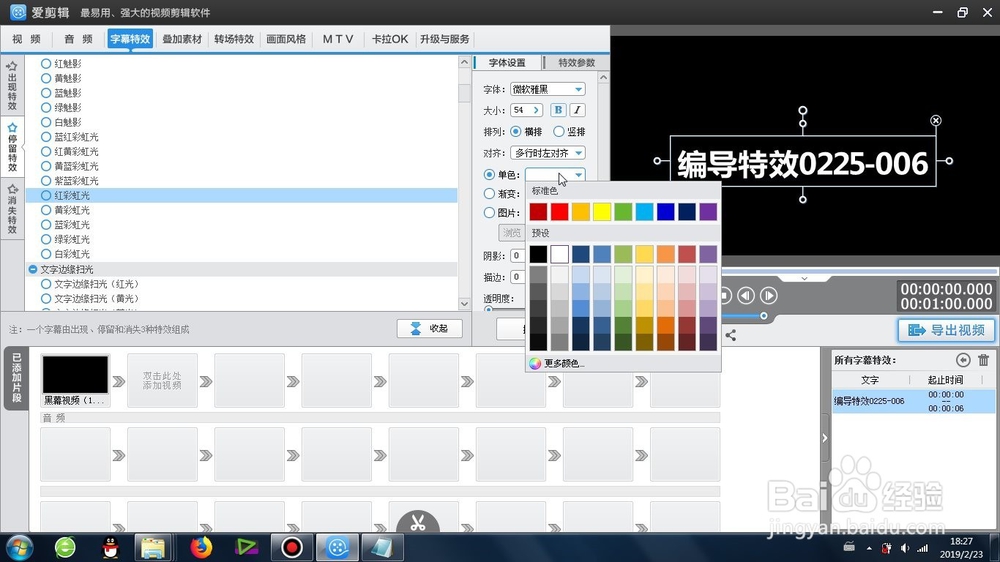Show hidden tray icons arrow
1000x562 pixels.
coord(869,548)
